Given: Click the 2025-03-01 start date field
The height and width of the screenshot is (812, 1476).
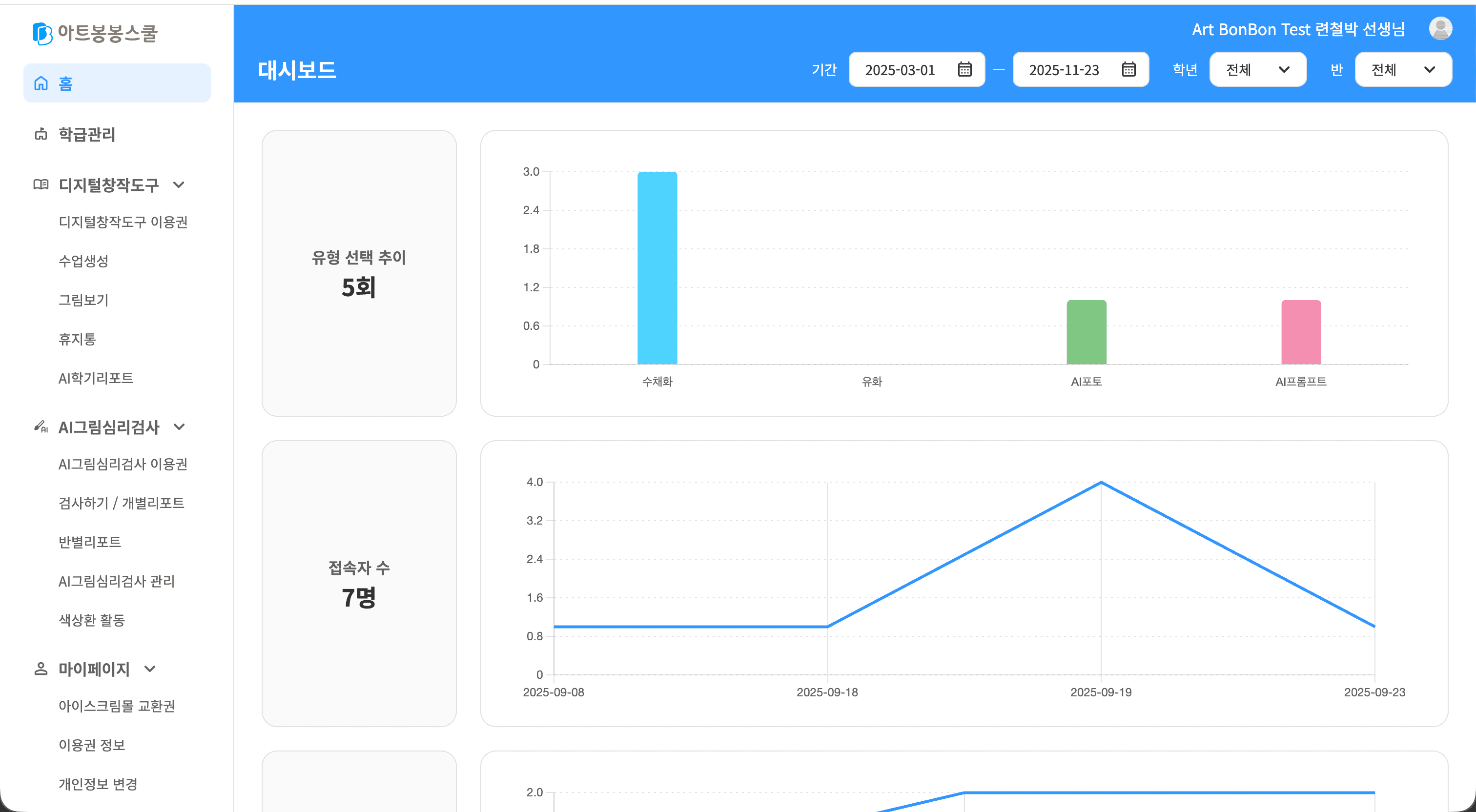Looking at the screenshot, I should click(900, 69).
